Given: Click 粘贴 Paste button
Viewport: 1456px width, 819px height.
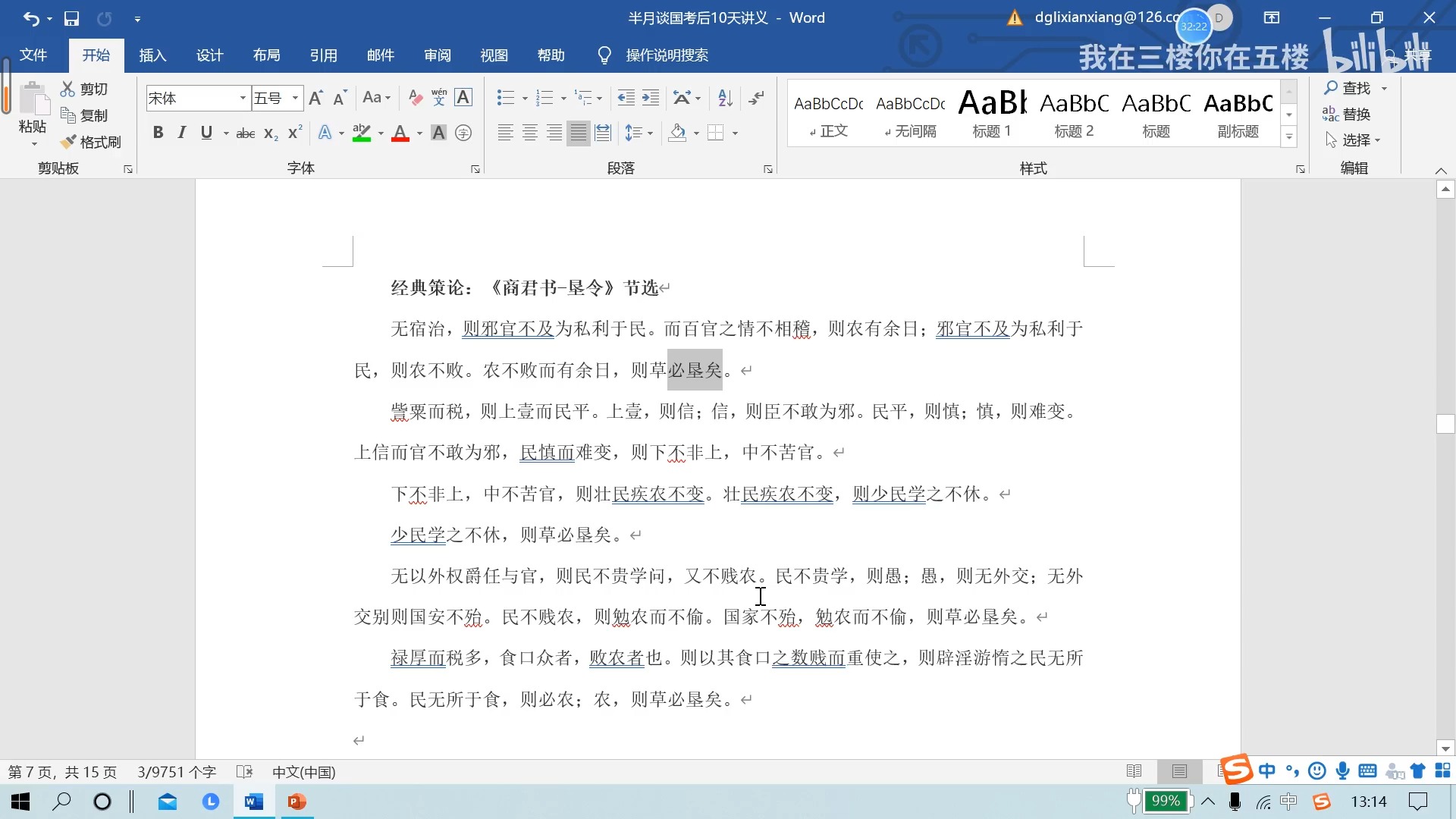Looking at the screenshot, I should click(x=33, y=112).
